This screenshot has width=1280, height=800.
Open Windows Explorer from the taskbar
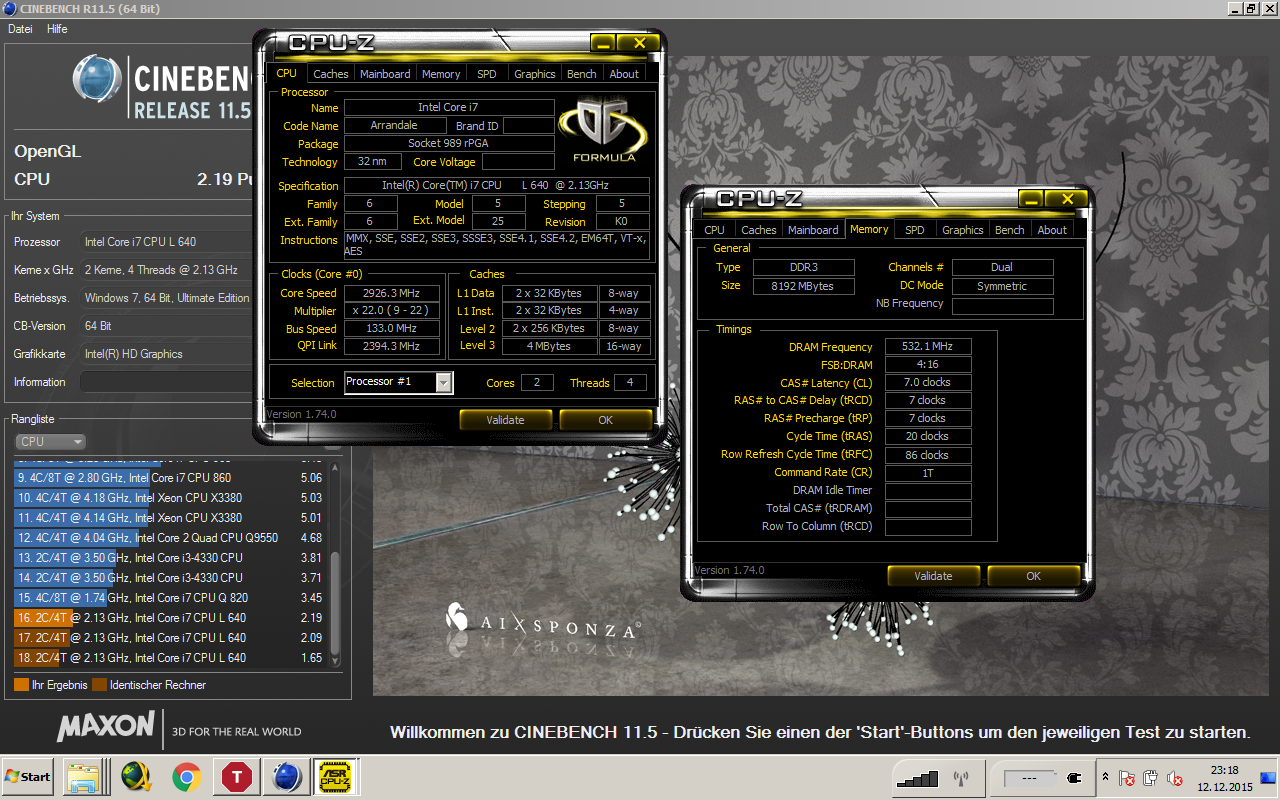[85, 776]
